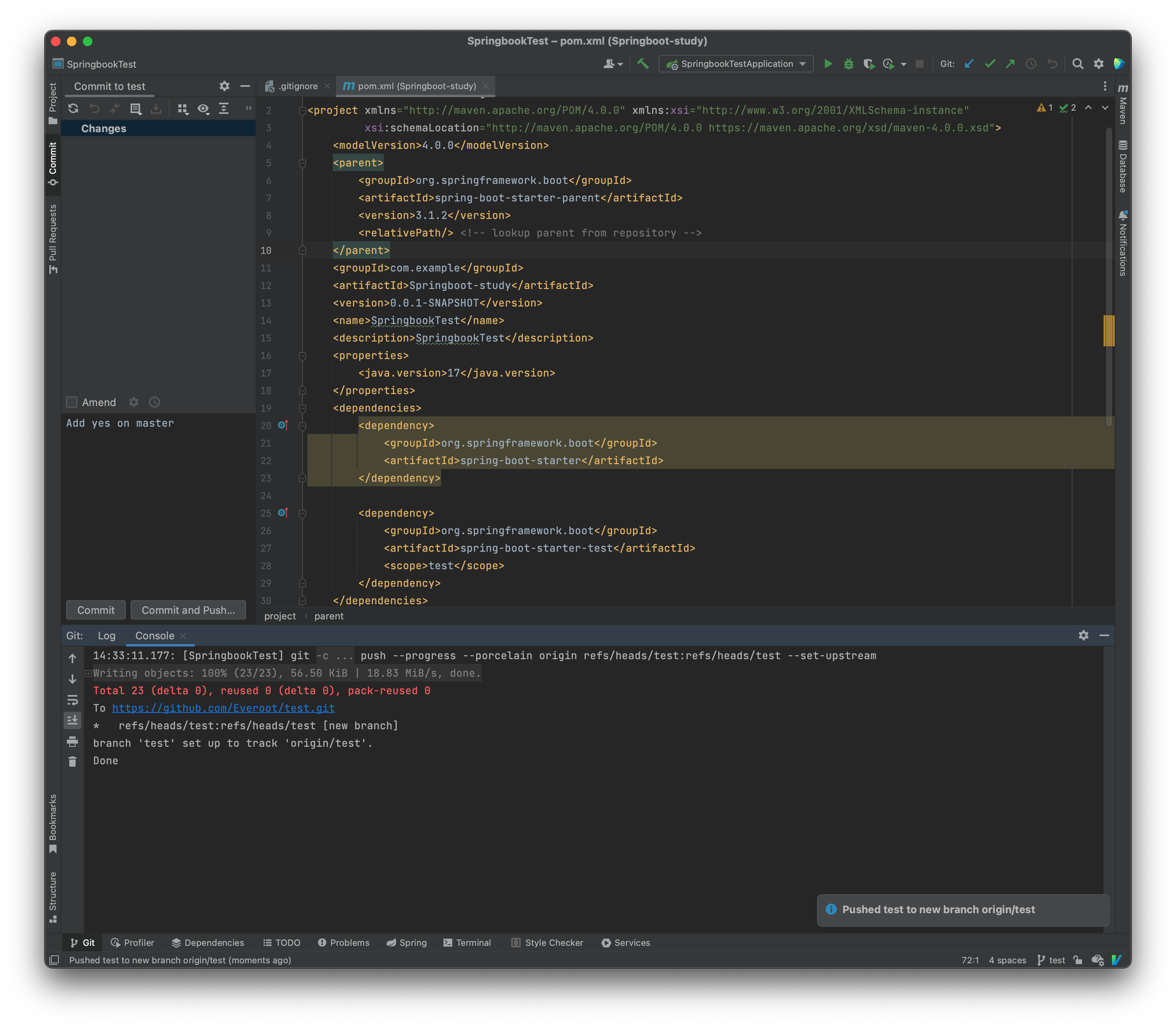Run SpringbookTestApplication with the green play icon
1176x1027 pixels.
828,64
